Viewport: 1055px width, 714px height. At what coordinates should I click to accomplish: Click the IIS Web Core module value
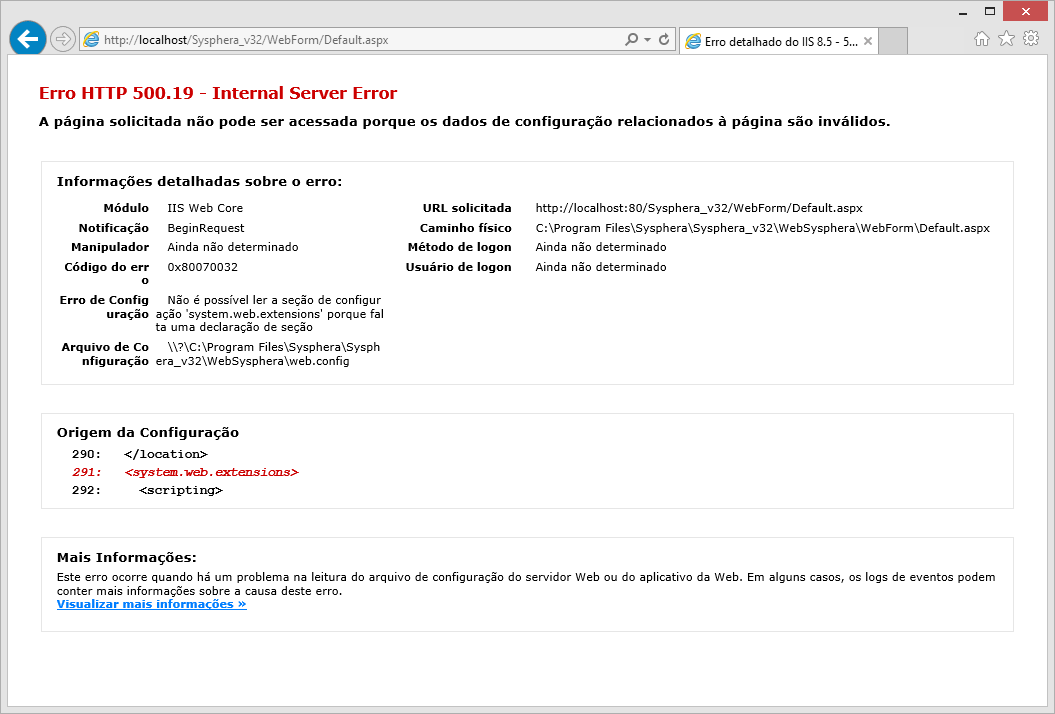click(x=205, y=208)
